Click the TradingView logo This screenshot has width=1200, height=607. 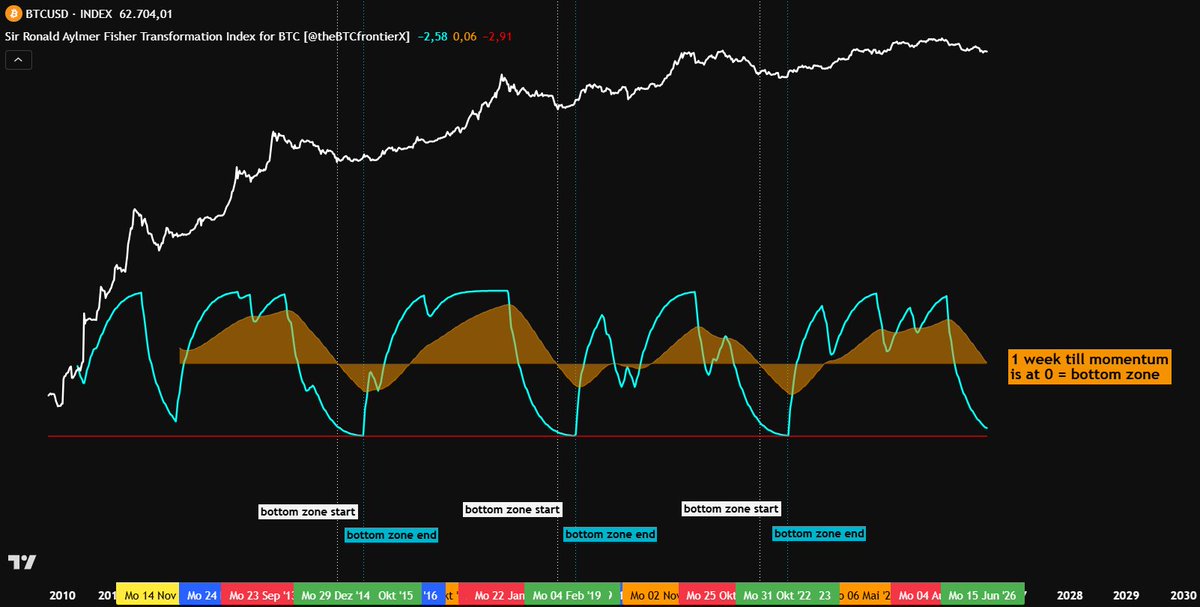(20, 561)
